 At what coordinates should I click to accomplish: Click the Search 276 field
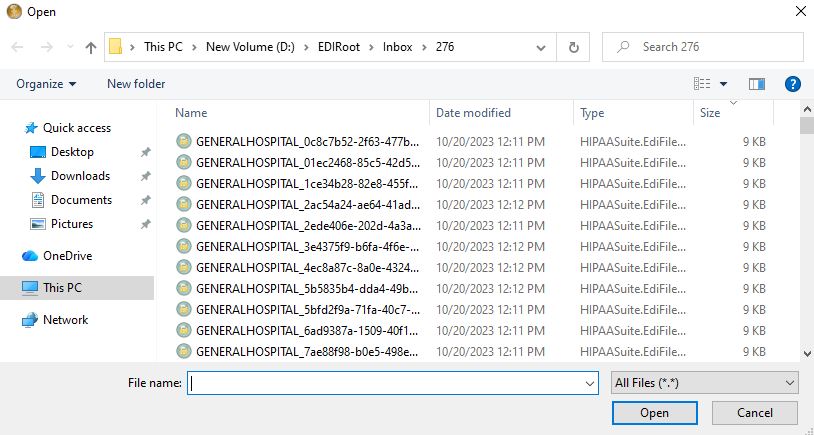[703, 47]
